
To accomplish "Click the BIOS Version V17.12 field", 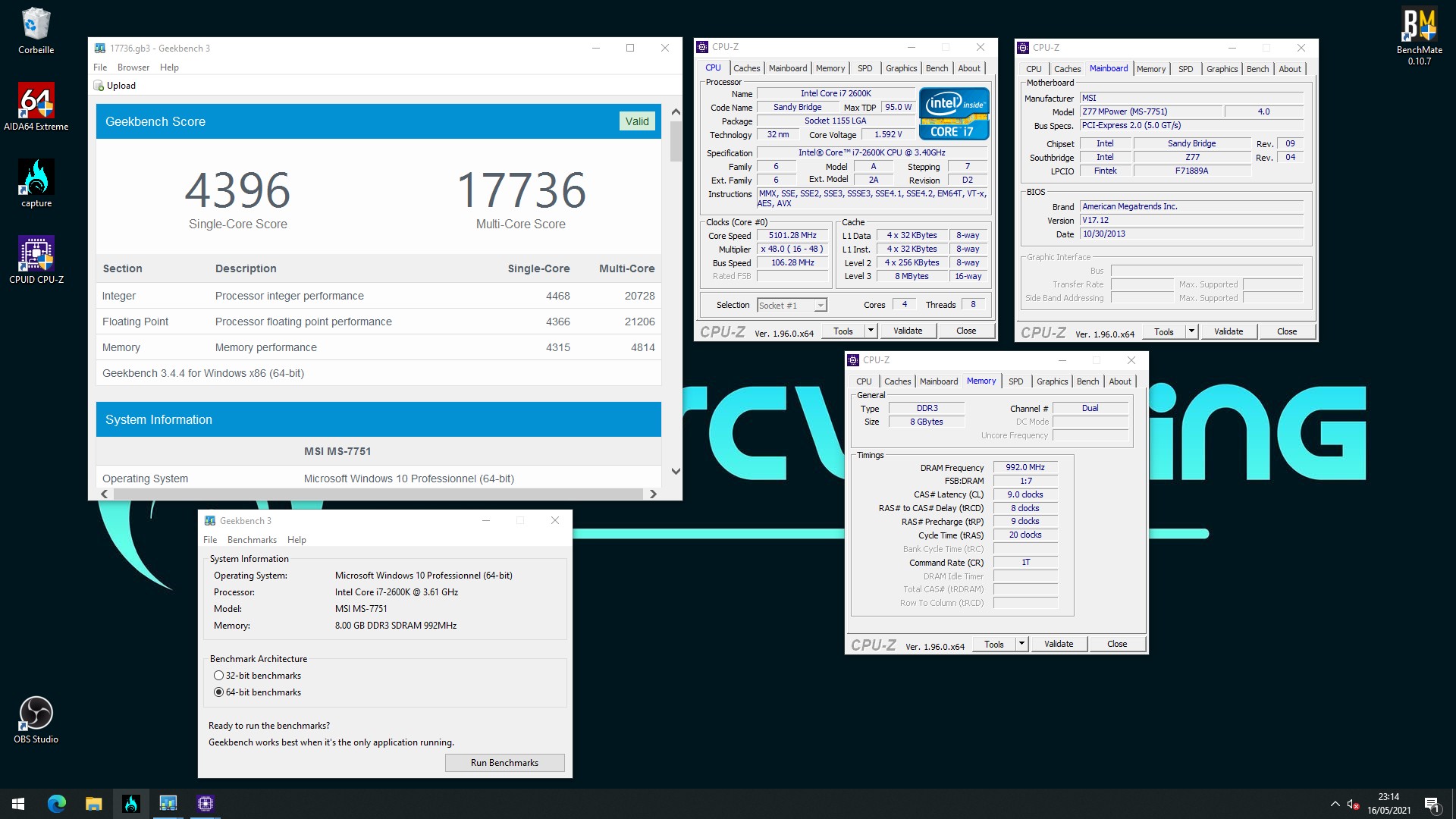I will (x=1191, y=220).
